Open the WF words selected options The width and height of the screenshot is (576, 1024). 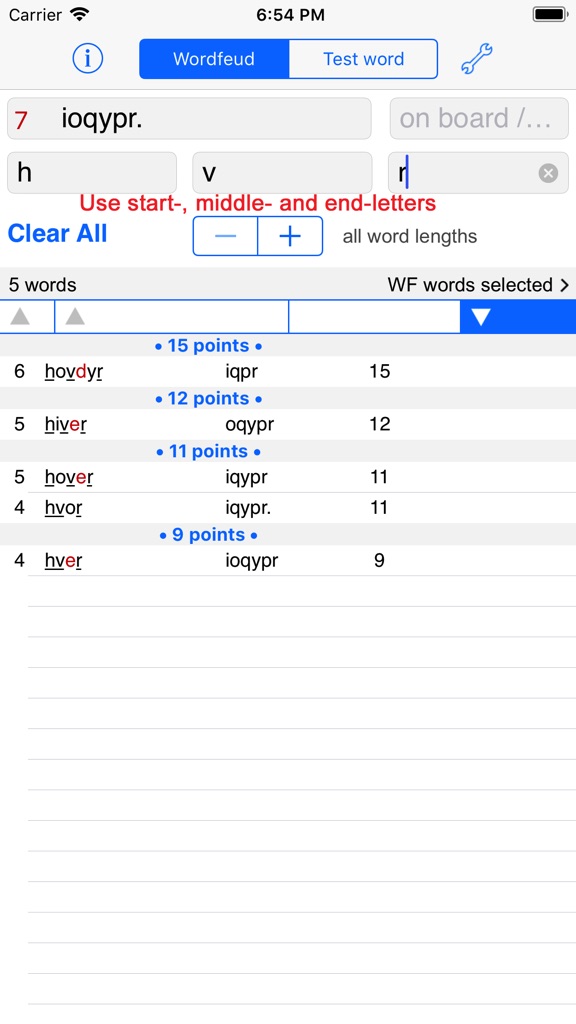point(477,284)
